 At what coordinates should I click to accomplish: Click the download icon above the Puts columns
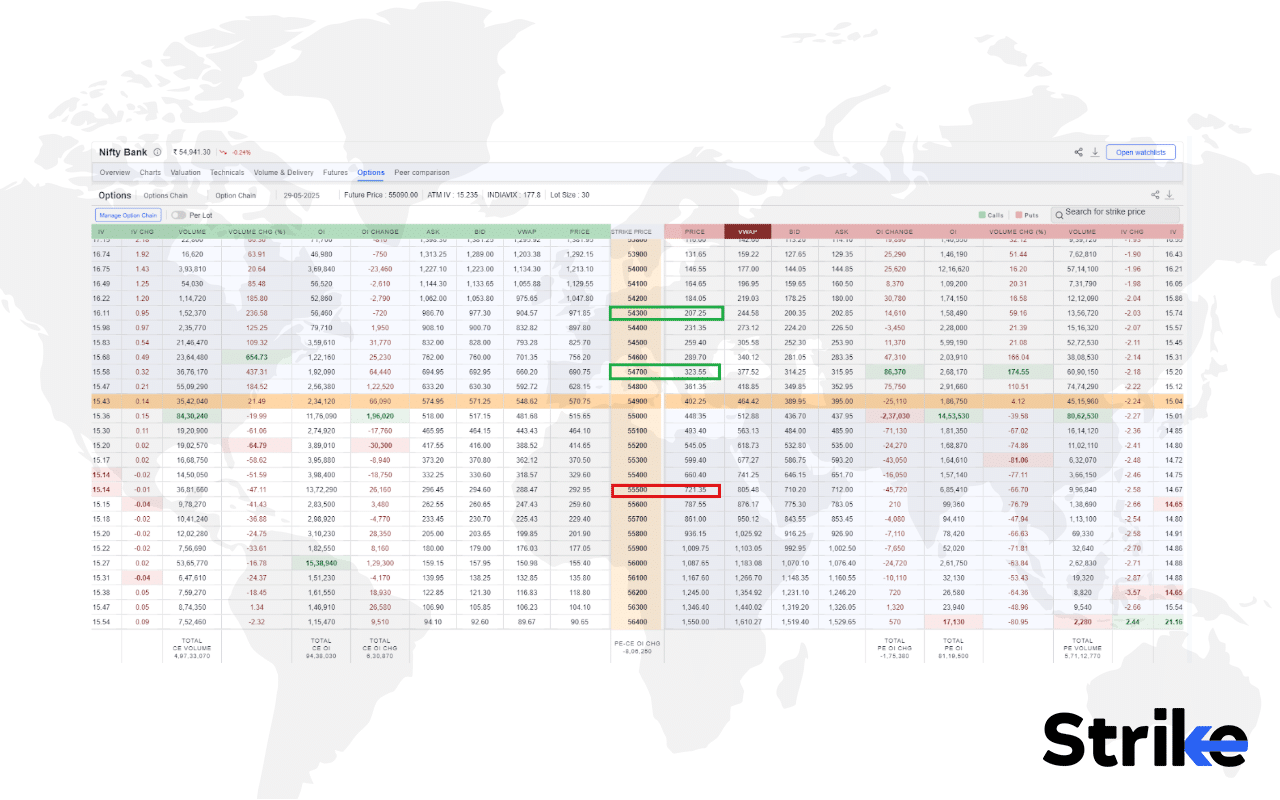[1168, 194]
